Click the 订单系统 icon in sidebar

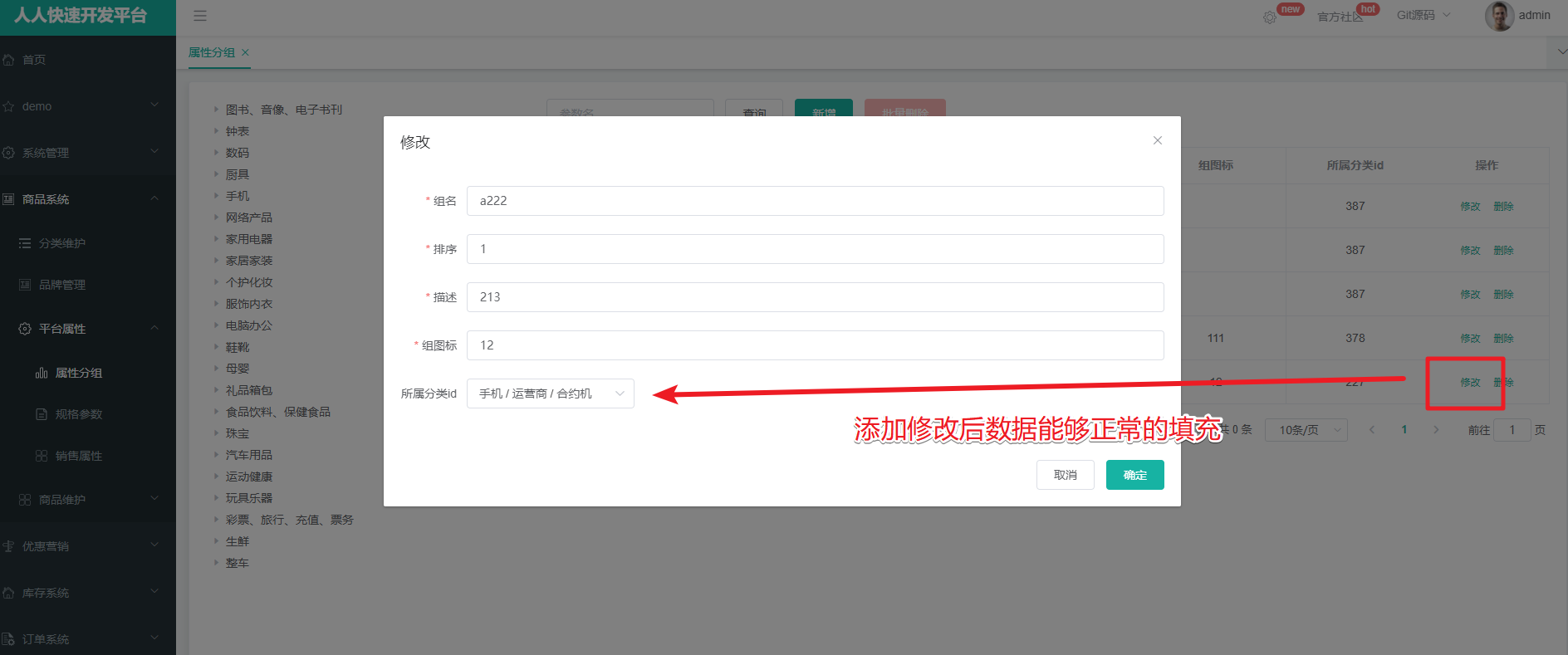[x=8, y=639]
